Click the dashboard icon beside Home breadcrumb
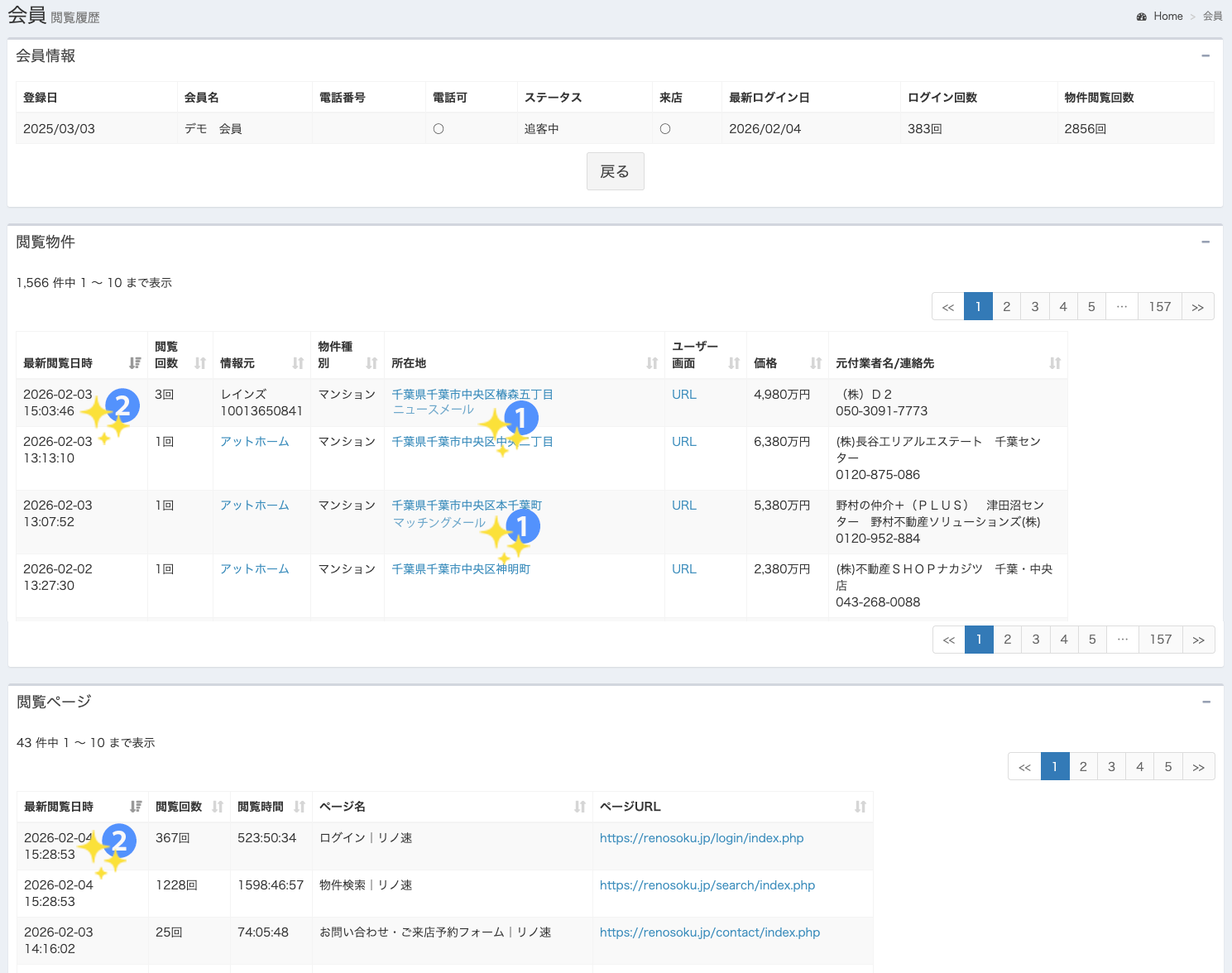 pos(1142,17)
